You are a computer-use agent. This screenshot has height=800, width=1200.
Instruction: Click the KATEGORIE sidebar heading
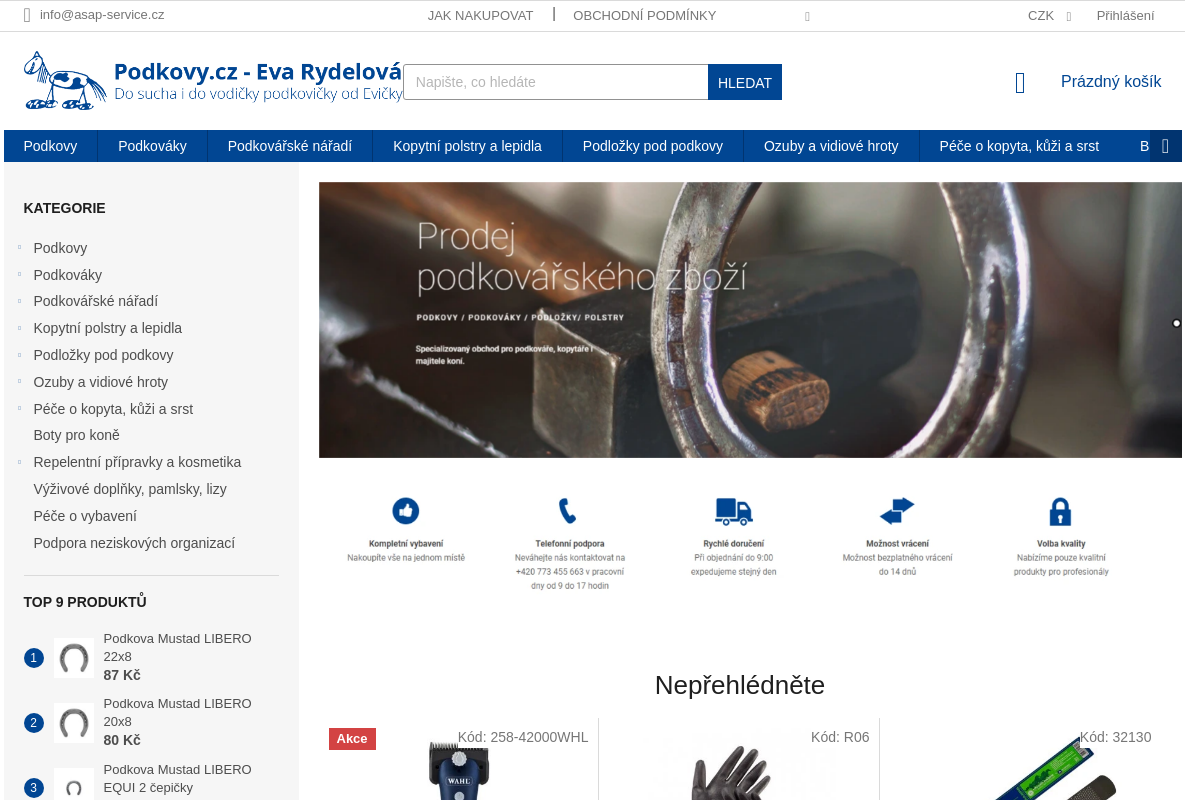(x=64, y=208)
